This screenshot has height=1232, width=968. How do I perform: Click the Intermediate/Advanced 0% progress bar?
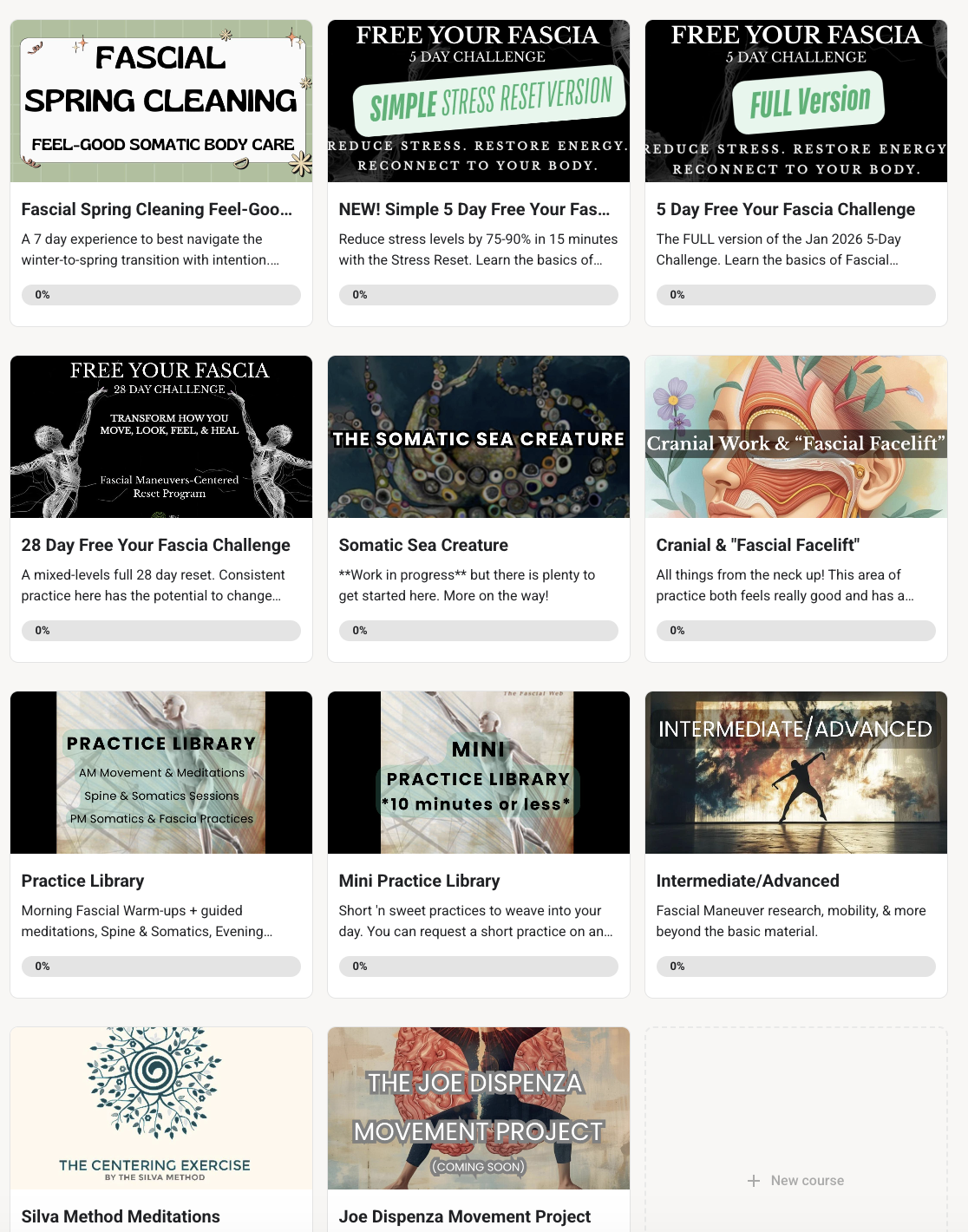coord(796,967)
